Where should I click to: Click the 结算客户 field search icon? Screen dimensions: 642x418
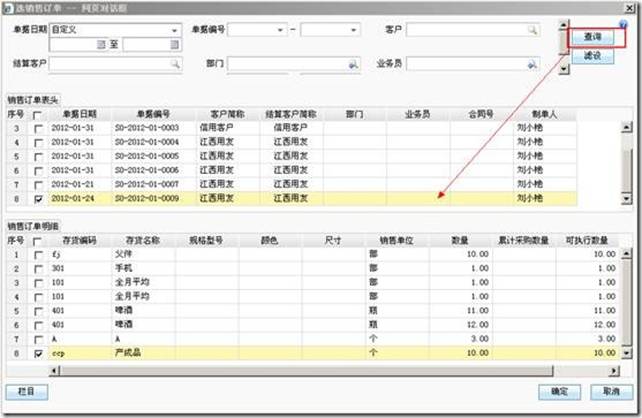point(175,64)
